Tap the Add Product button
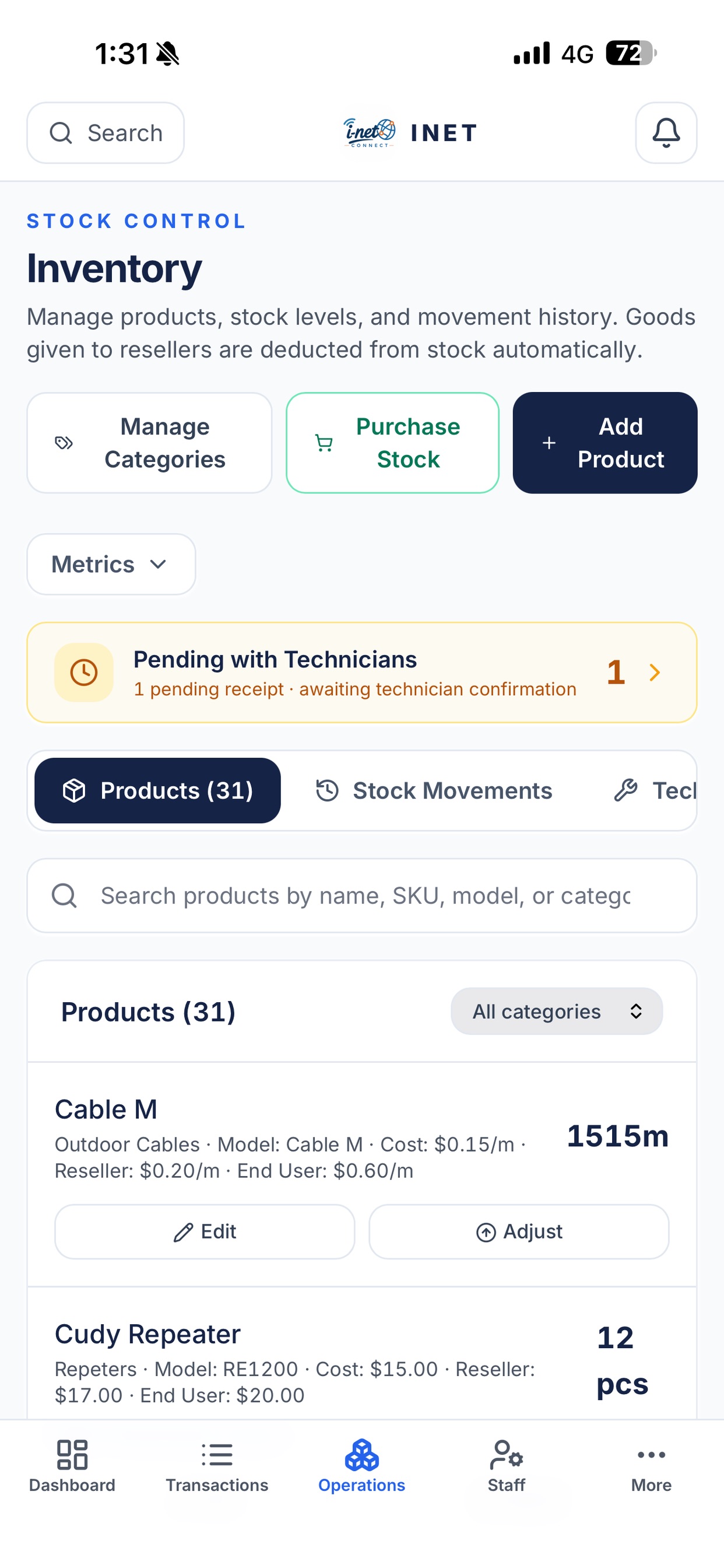The width and height of the screenshot is (724, 1568). pyautogui.click(x=604, y=443)
